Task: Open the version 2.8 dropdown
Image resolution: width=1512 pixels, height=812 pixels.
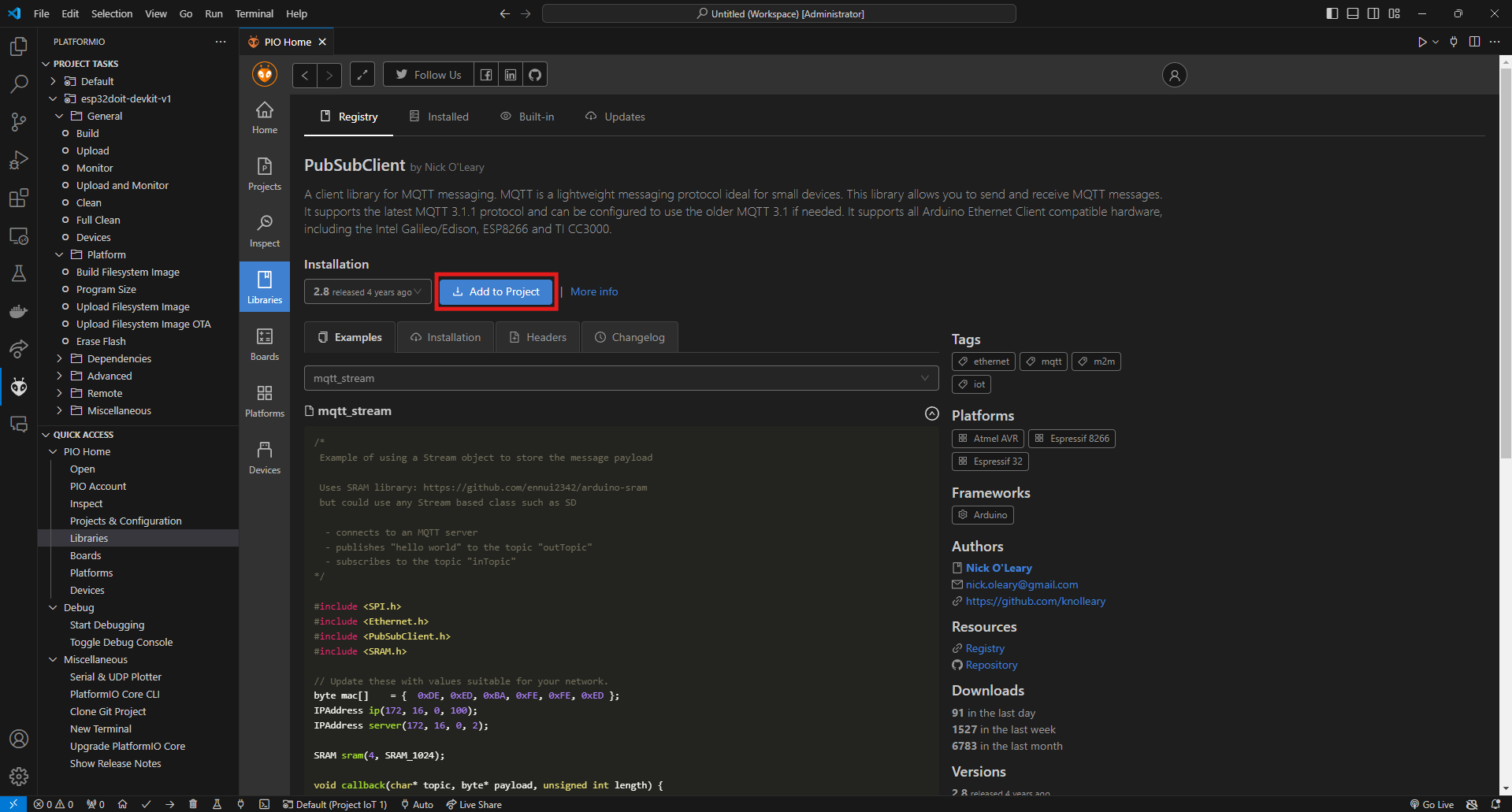Action: pos(368,291)
